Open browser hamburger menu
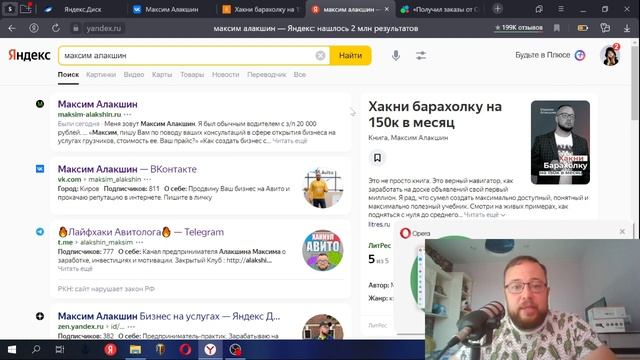 (x=561, y=9)
